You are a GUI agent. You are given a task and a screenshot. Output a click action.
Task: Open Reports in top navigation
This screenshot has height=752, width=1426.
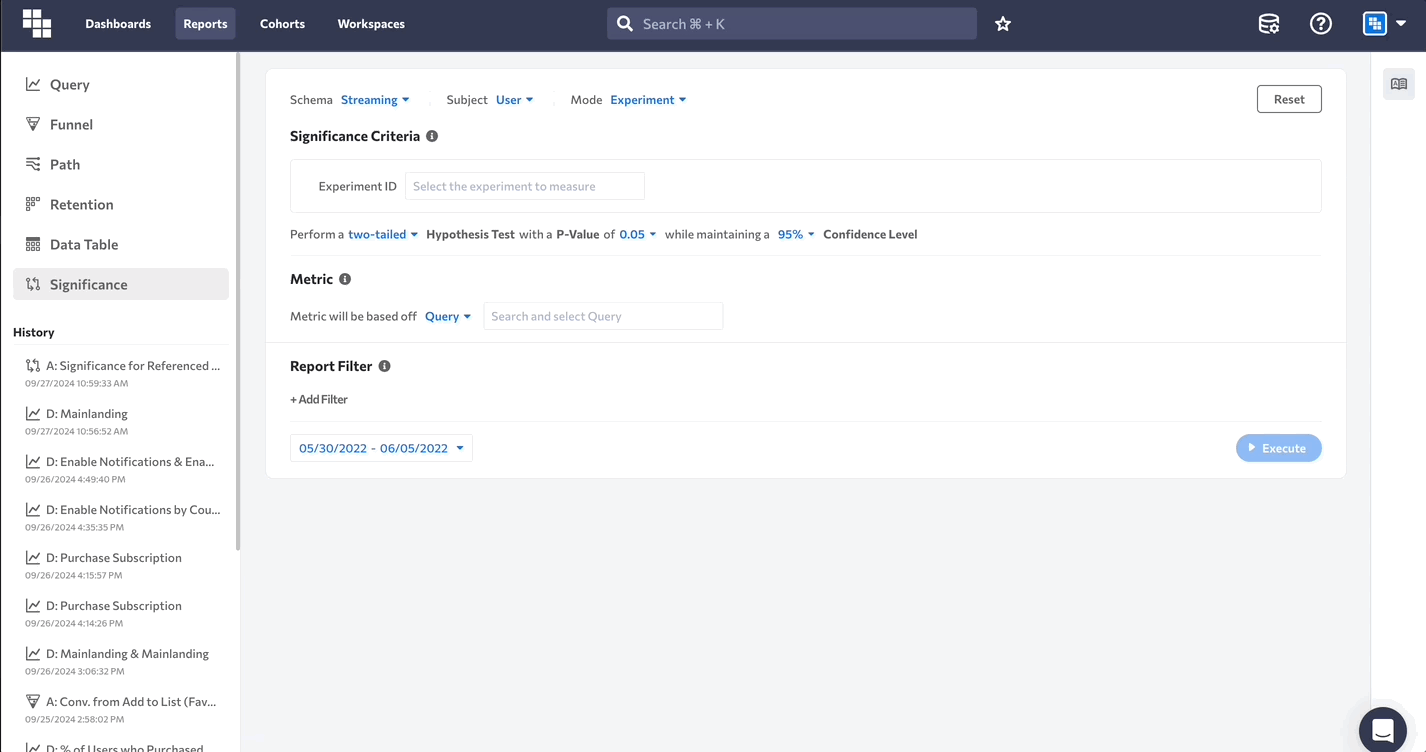click(x=205, y=24)
